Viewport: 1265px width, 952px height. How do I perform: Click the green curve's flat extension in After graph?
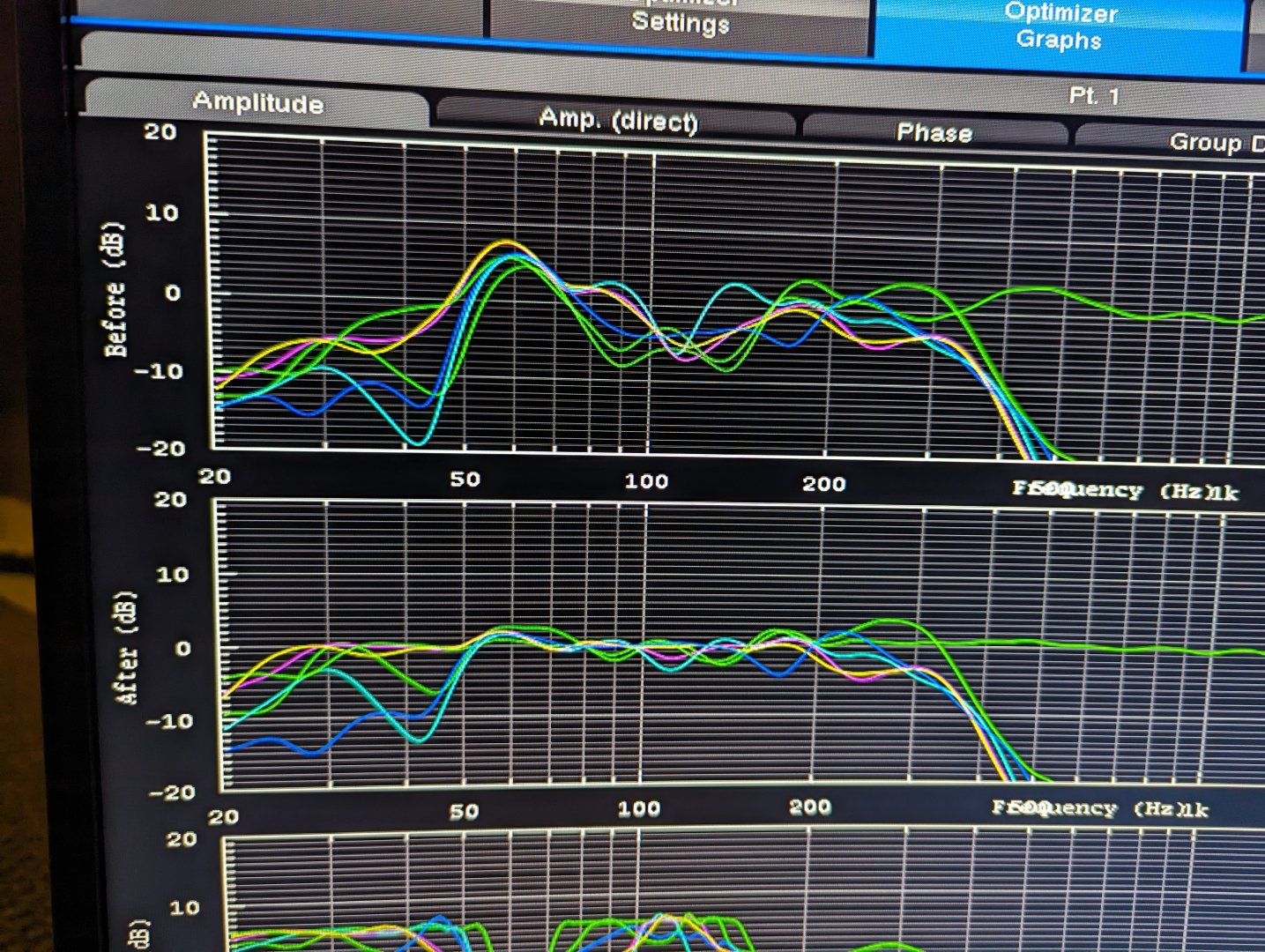tap(1102, 647)
